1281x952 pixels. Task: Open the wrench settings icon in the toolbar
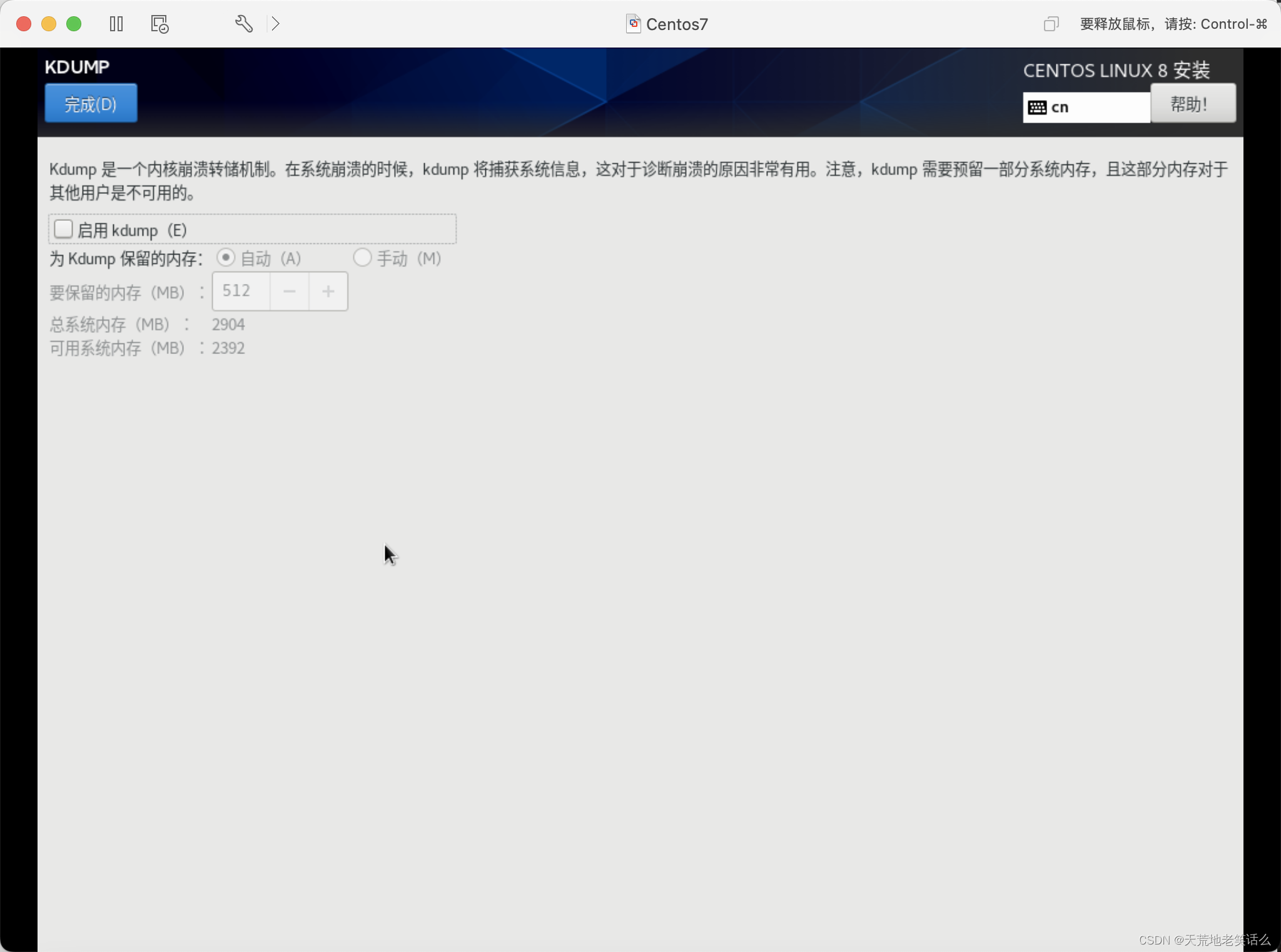[243, 24]
